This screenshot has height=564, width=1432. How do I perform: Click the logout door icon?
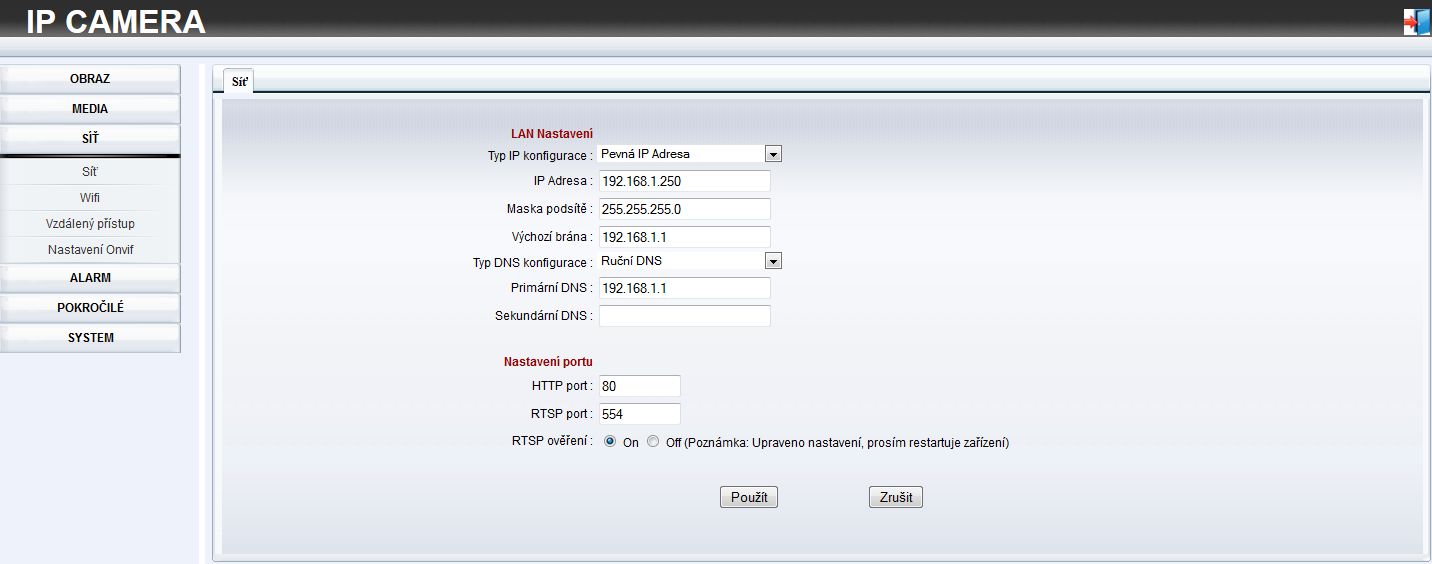(x=1417, y=22)
